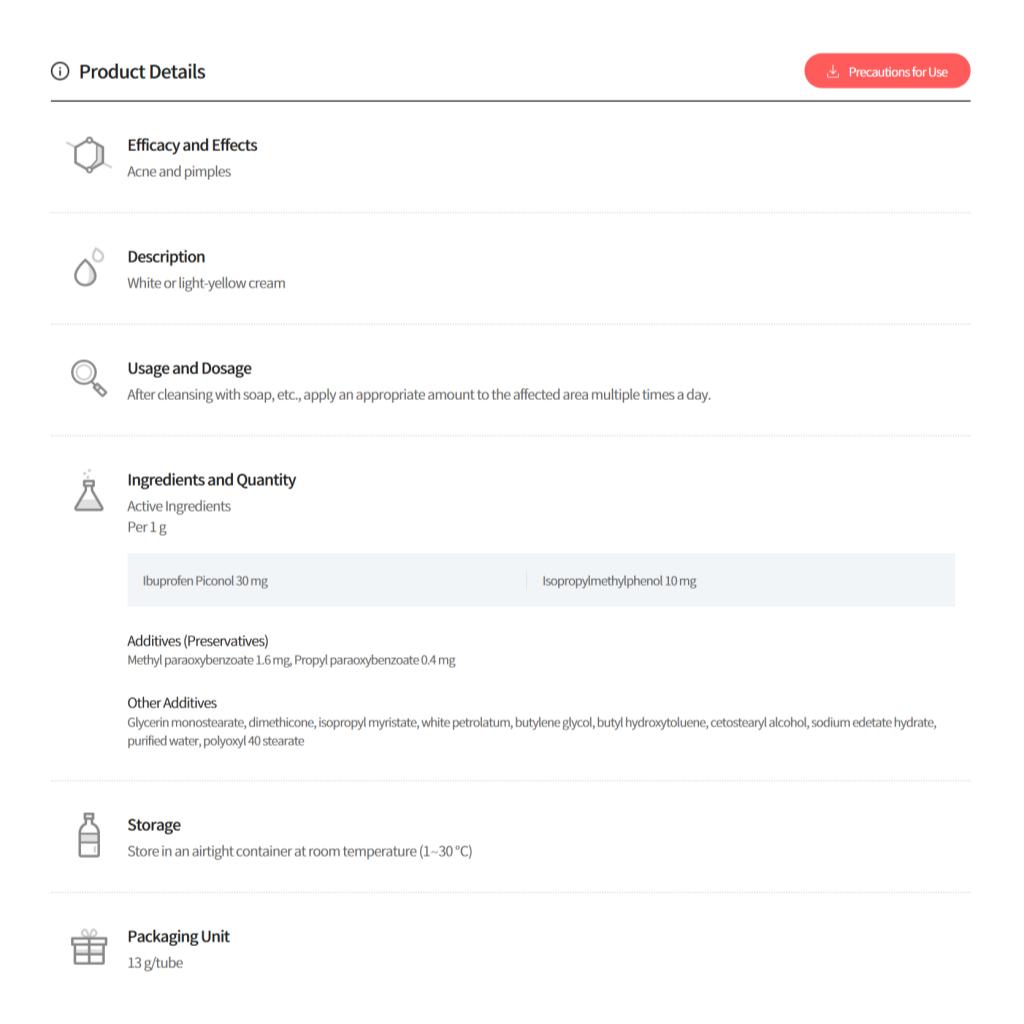Click the Other Additives label
Viewport: 1024px width, 1024px height.
(172, 703)
